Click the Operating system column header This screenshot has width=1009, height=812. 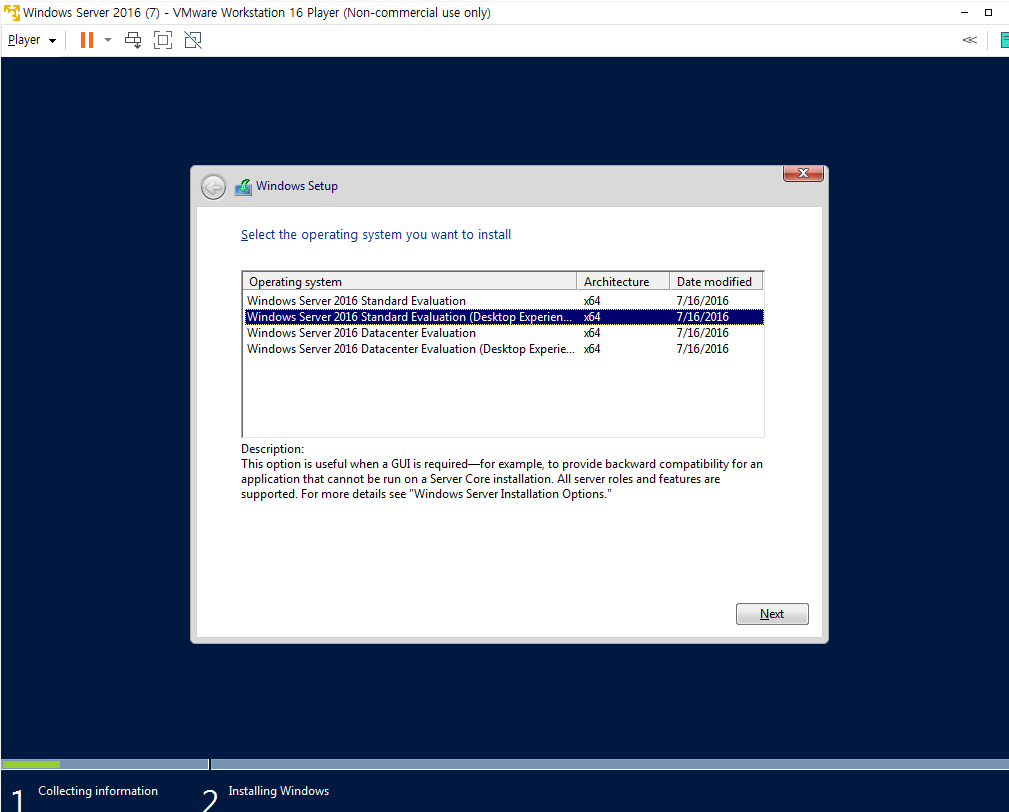coord(410,281)
